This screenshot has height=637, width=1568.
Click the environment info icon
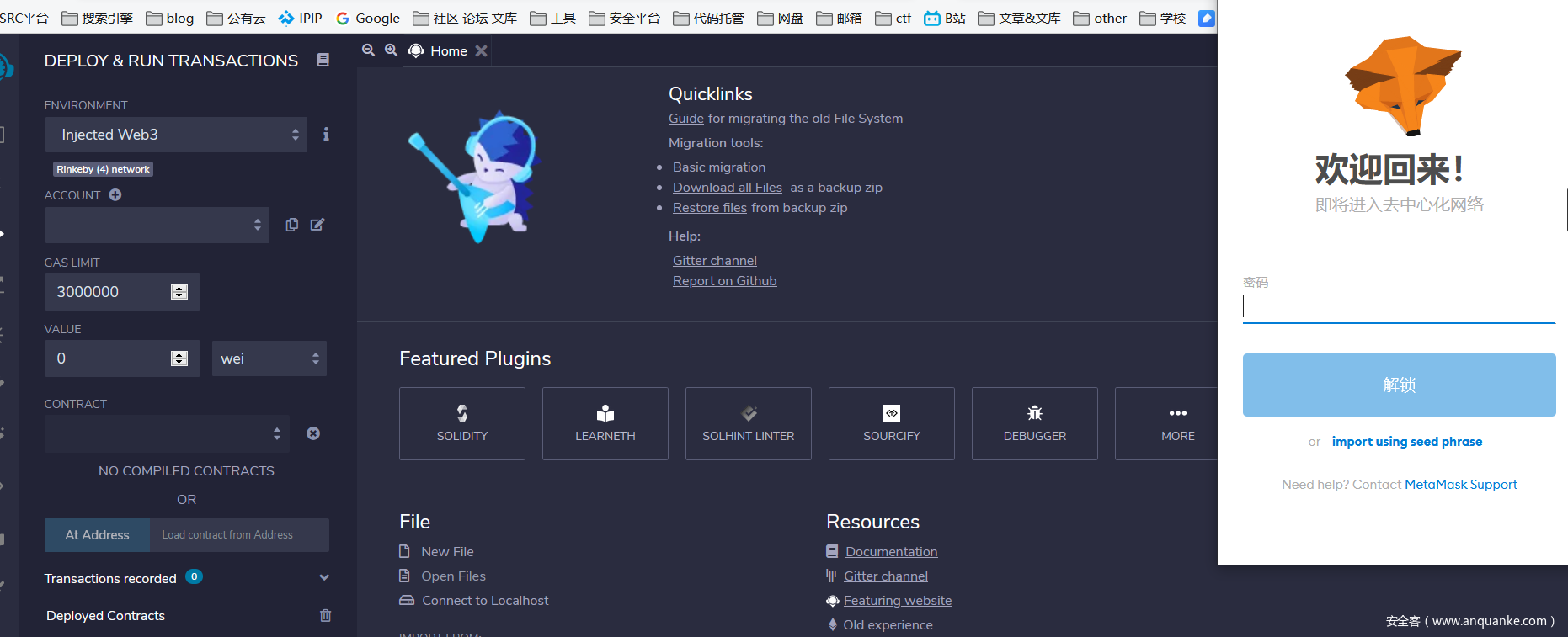coord(326,135)
